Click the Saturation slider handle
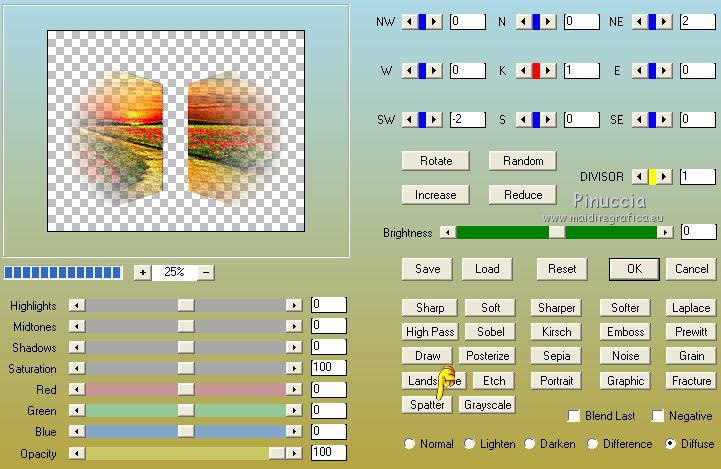Screen dimensions: 721x469 [186, 368]
